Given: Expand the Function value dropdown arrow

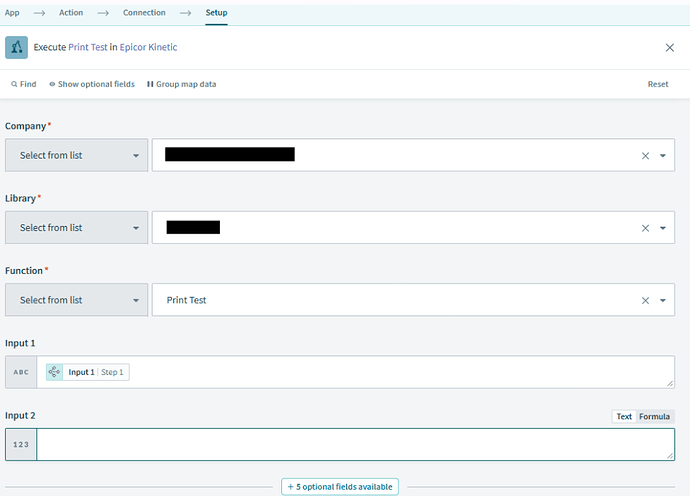Looking at the screenshot, I should [663, 300].
